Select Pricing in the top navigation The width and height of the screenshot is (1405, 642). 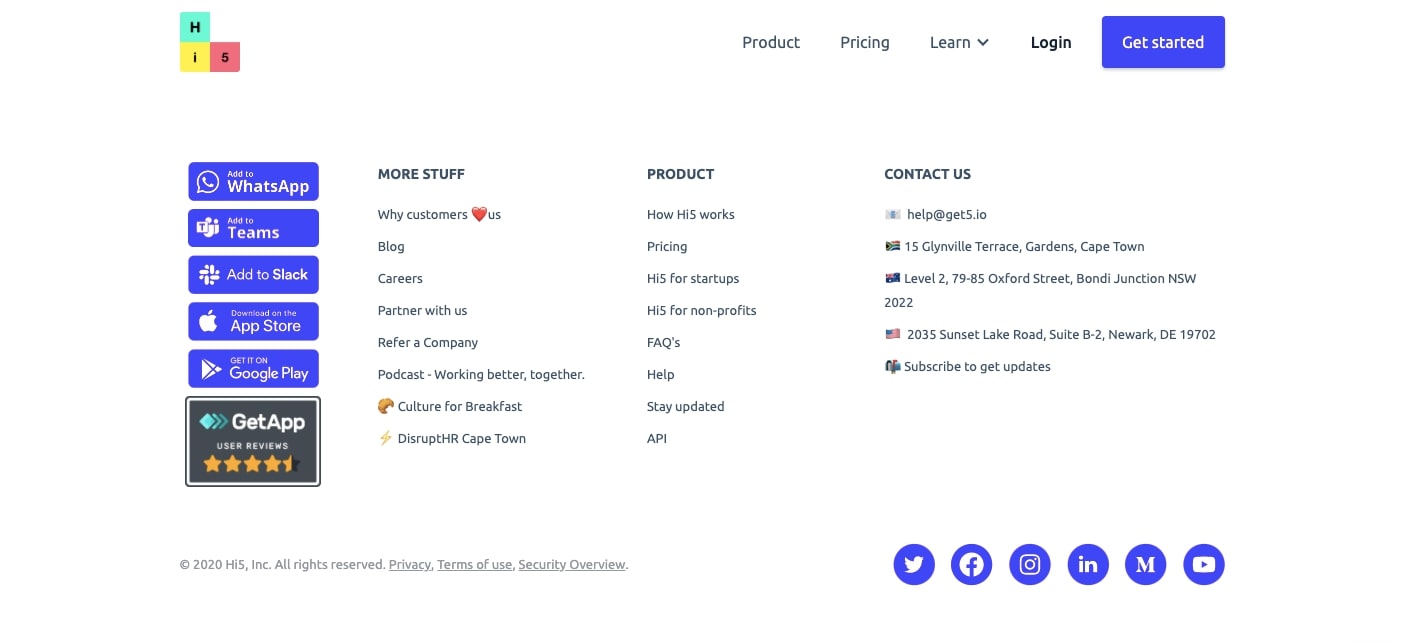[865, 42]
